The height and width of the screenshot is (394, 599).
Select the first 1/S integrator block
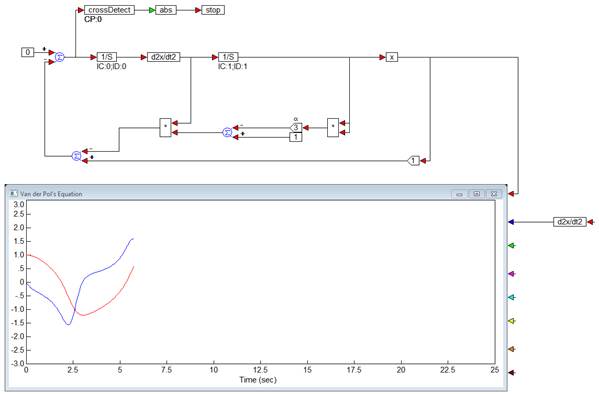107,57
